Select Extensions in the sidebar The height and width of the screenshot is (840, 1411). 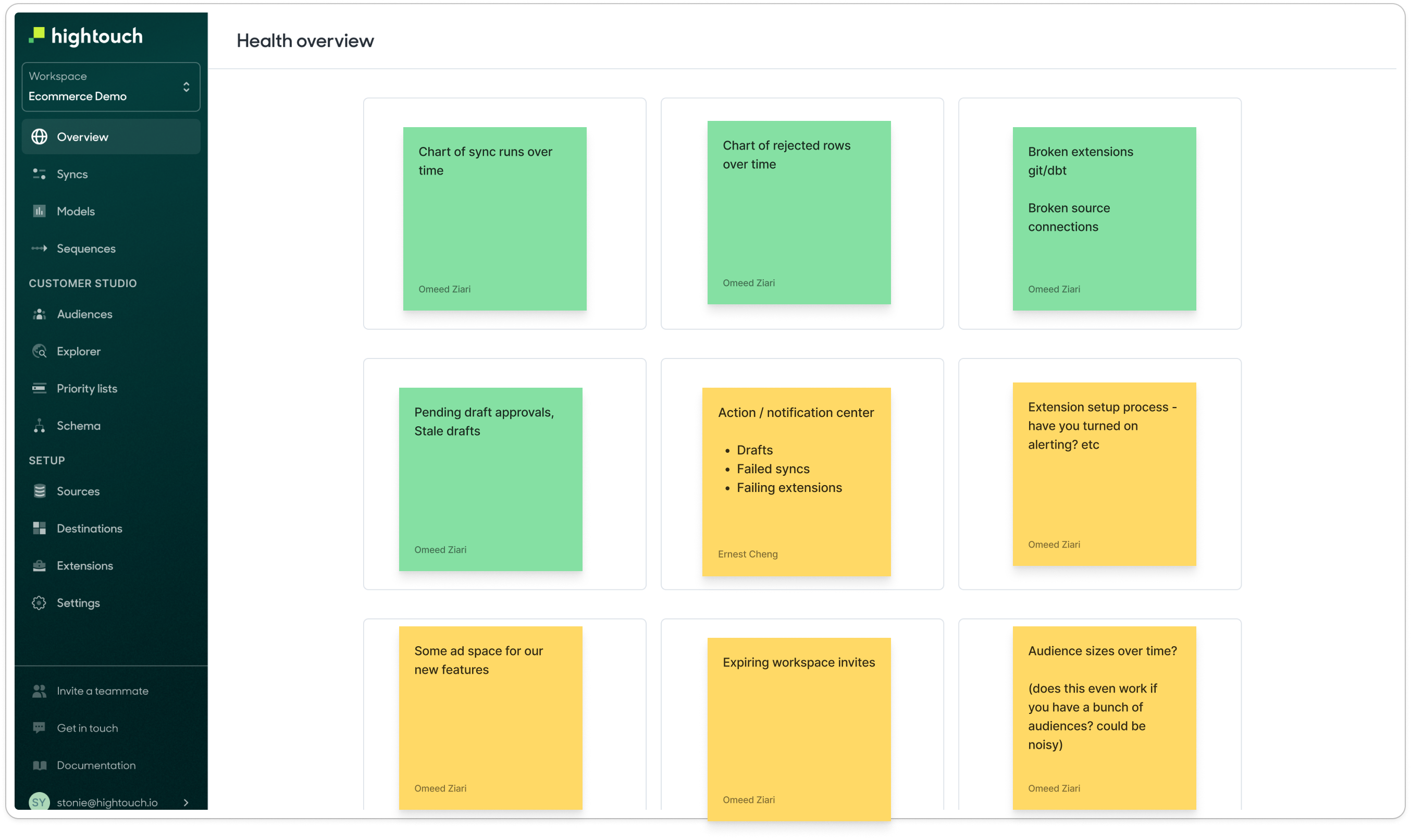(85, 565)
